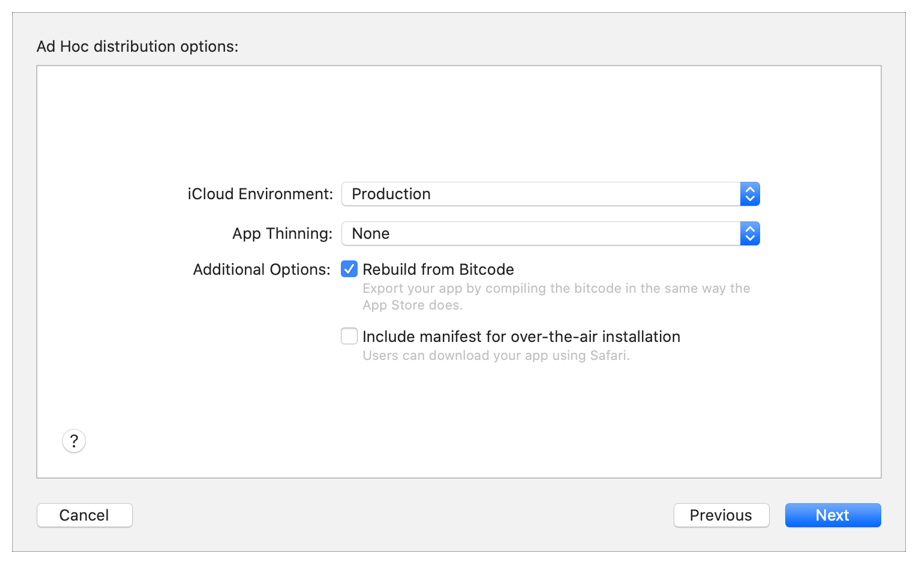Click the over-the-air installation label text

tap(521, 337)
